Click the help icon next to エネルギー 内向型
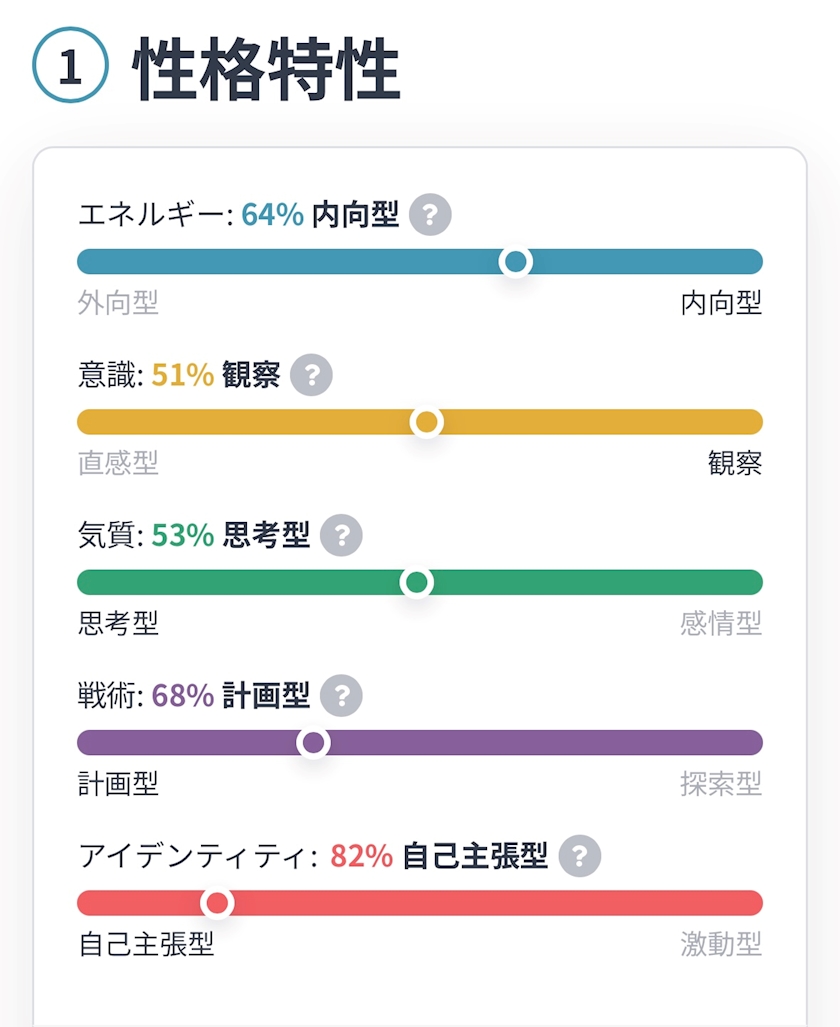Image resolution: width=840 pixels, height=1027 pixels. click(430, 215)
